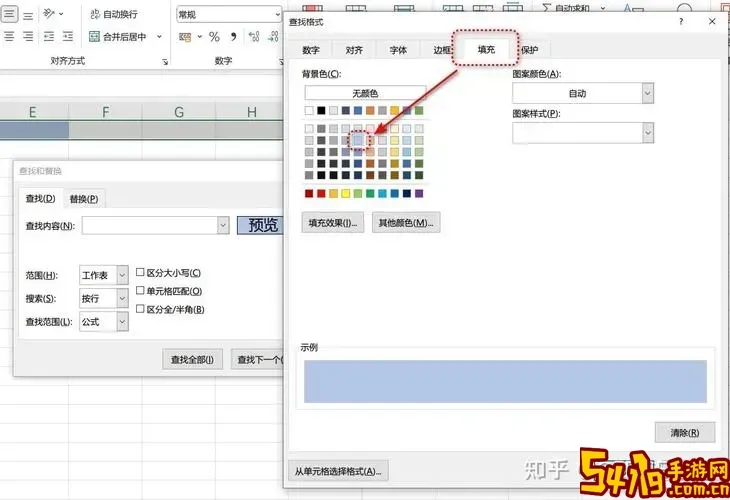
Task: Select the 填充 tab
Action: point(486,49)
